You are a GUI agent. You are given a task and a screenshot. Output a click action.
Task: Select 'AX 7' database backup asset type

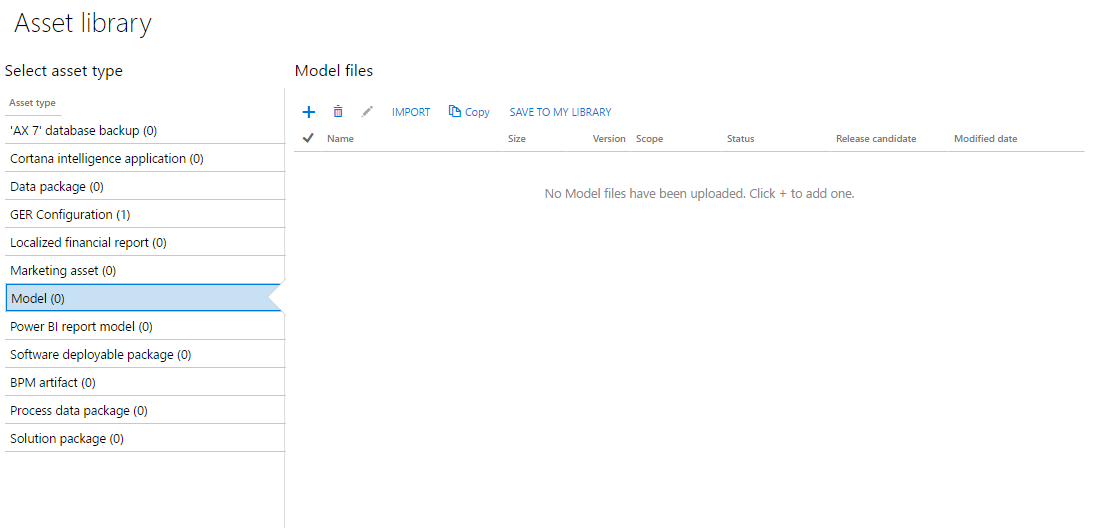(83, 131)
